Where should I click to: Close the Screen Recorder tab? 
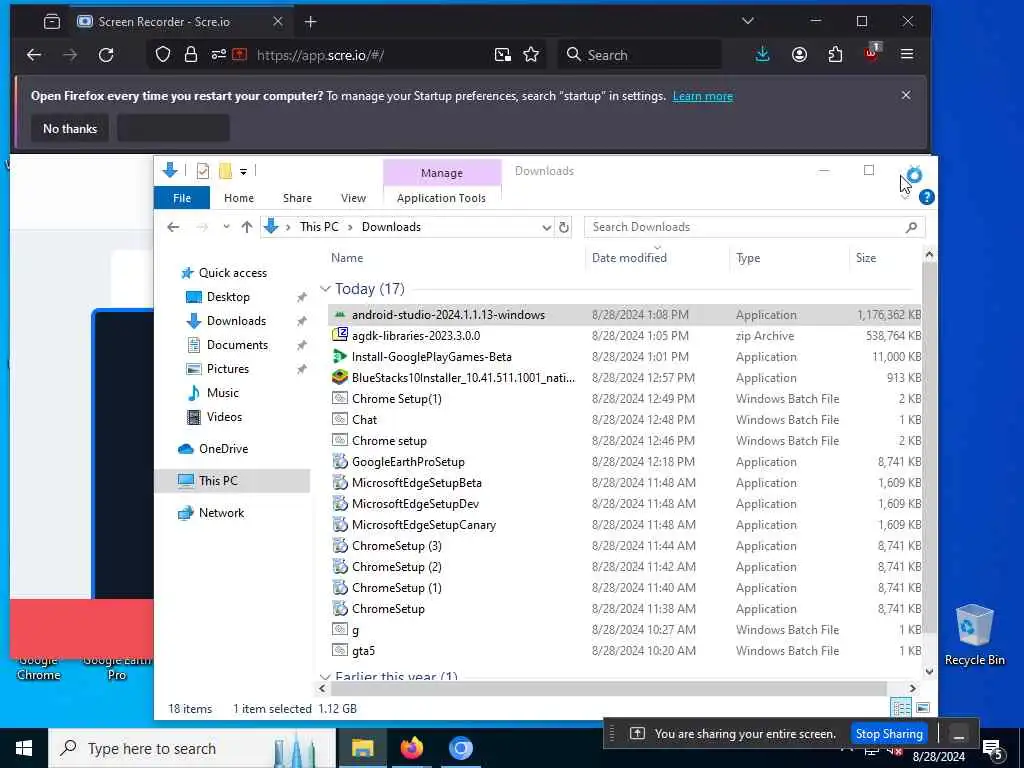click(278, 22)
